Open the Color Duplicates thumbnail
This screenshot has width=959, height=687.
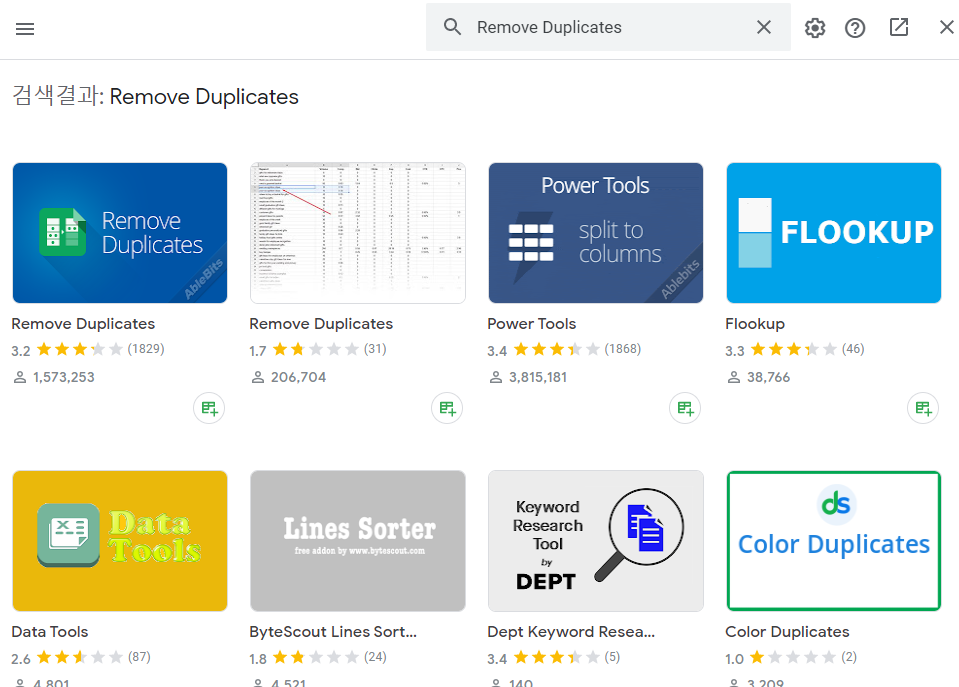[x=834, y=541]
